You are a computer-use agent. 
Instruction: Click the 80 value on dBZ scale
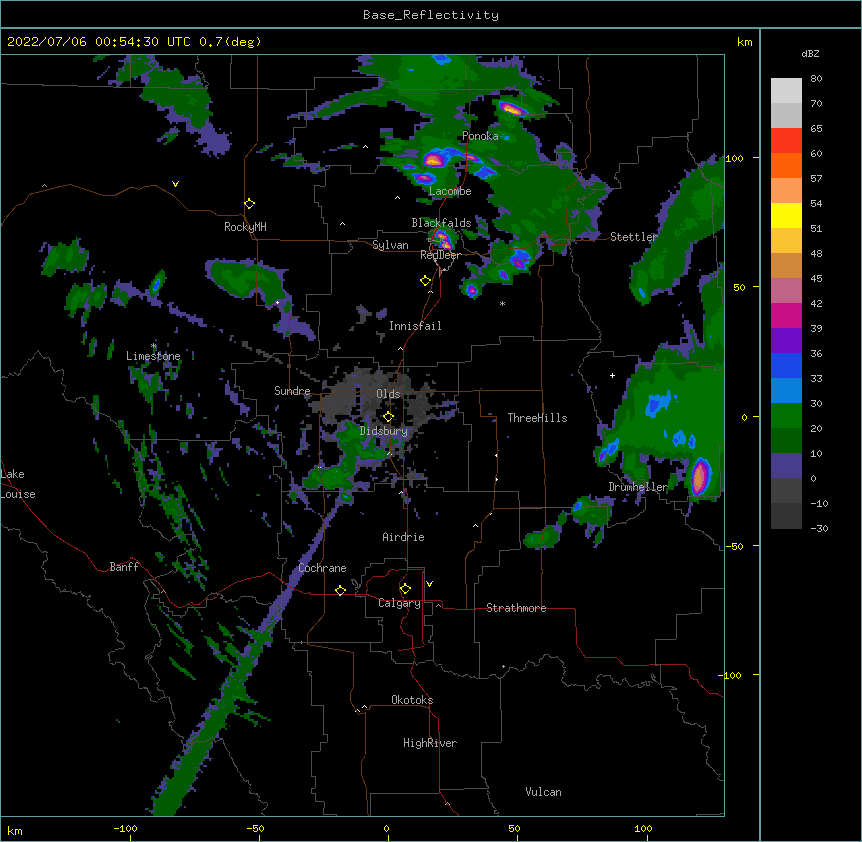[x=816, y=79]
